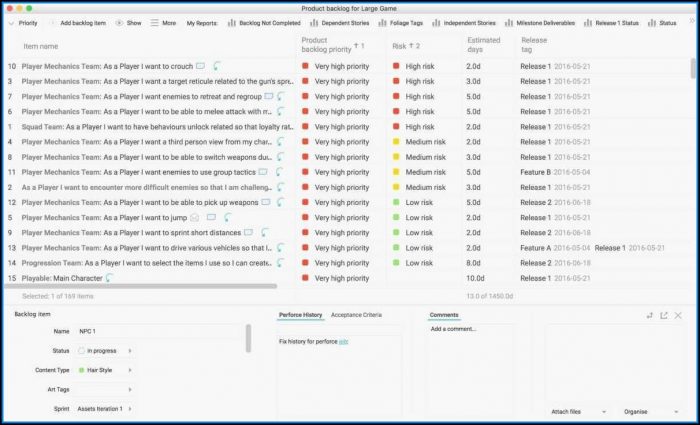Open the Attach files dropdown
This screenshot has width=700, height=425.
tap(579, 412)
